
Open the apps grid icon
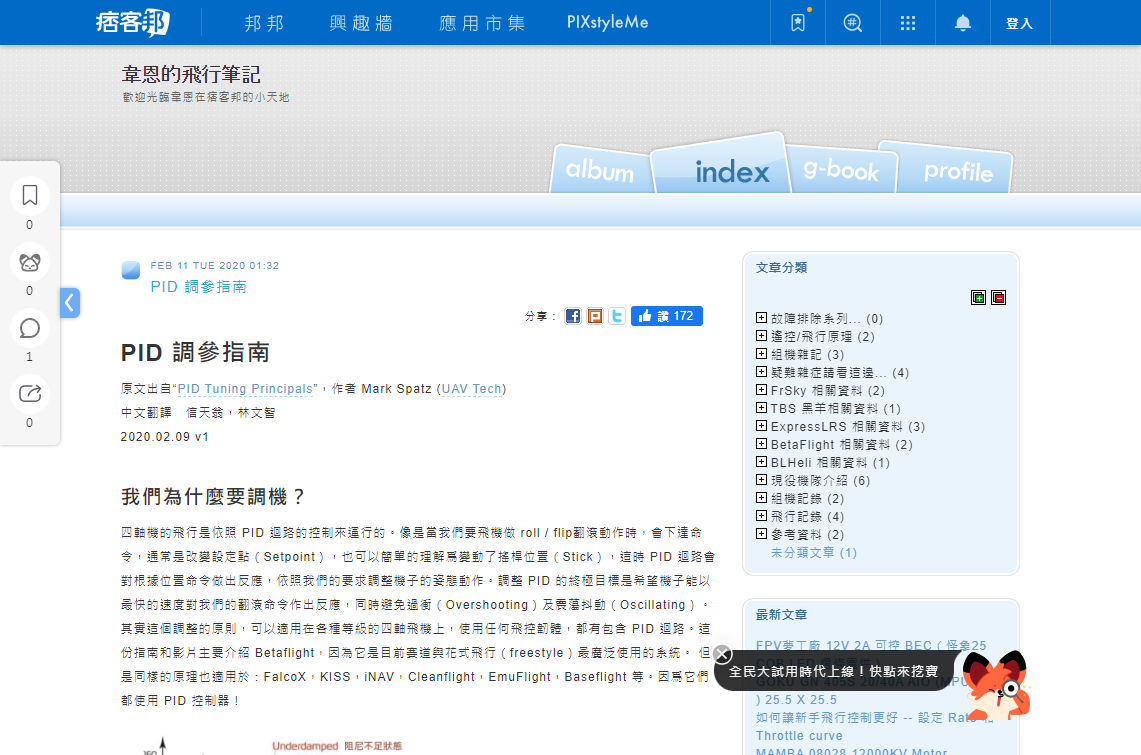point(907,23)
